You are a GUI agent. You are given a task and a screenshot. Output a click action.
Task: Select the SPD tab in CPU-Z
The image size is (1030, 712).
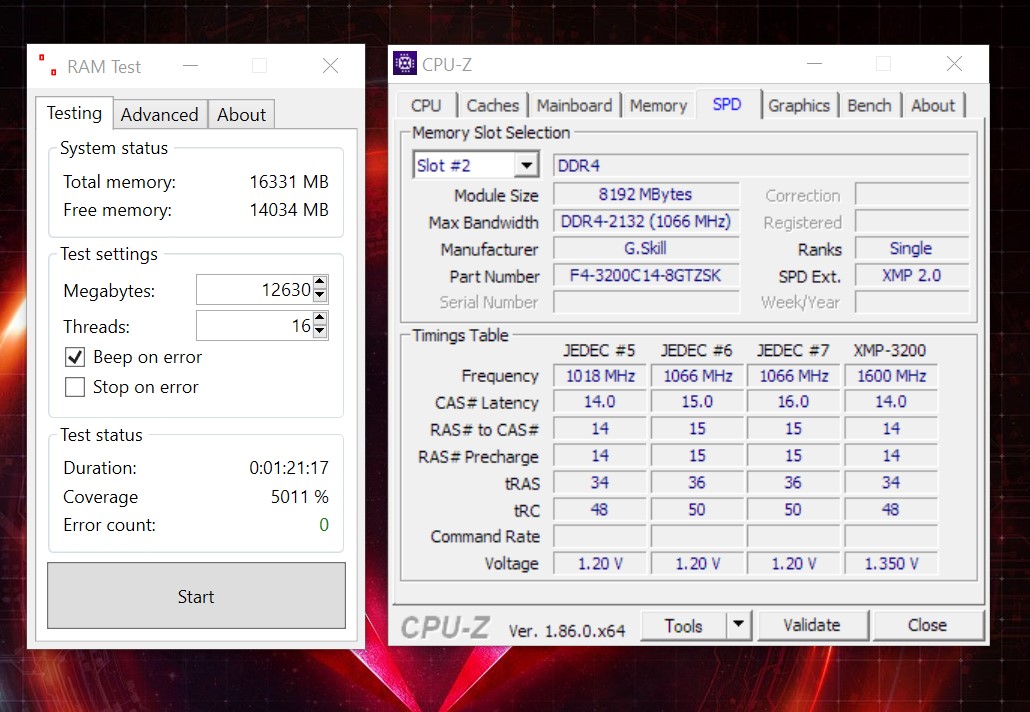(x=727, y=104)
